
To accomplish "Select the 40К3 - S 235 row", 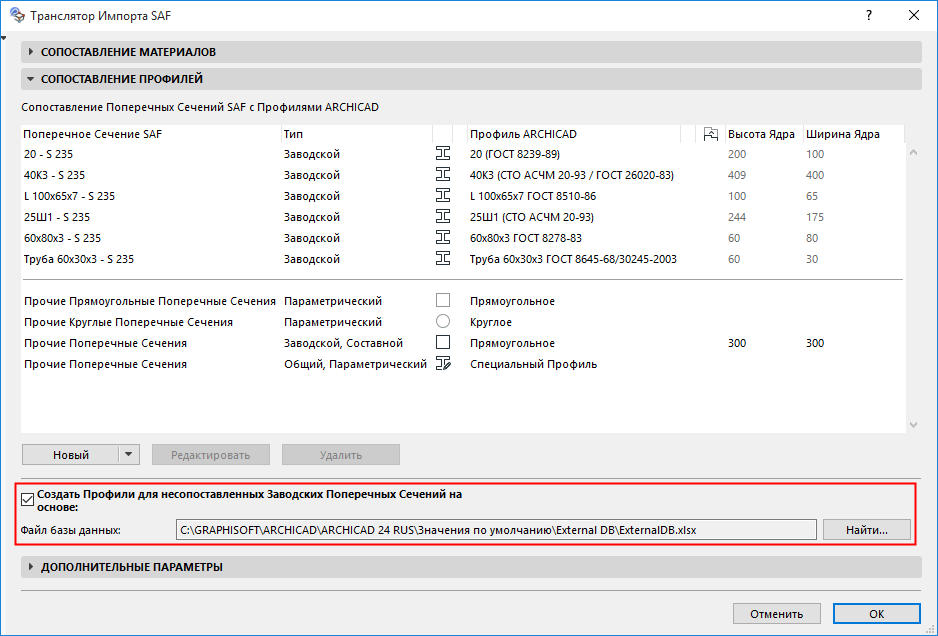I will tap(464, 175).
